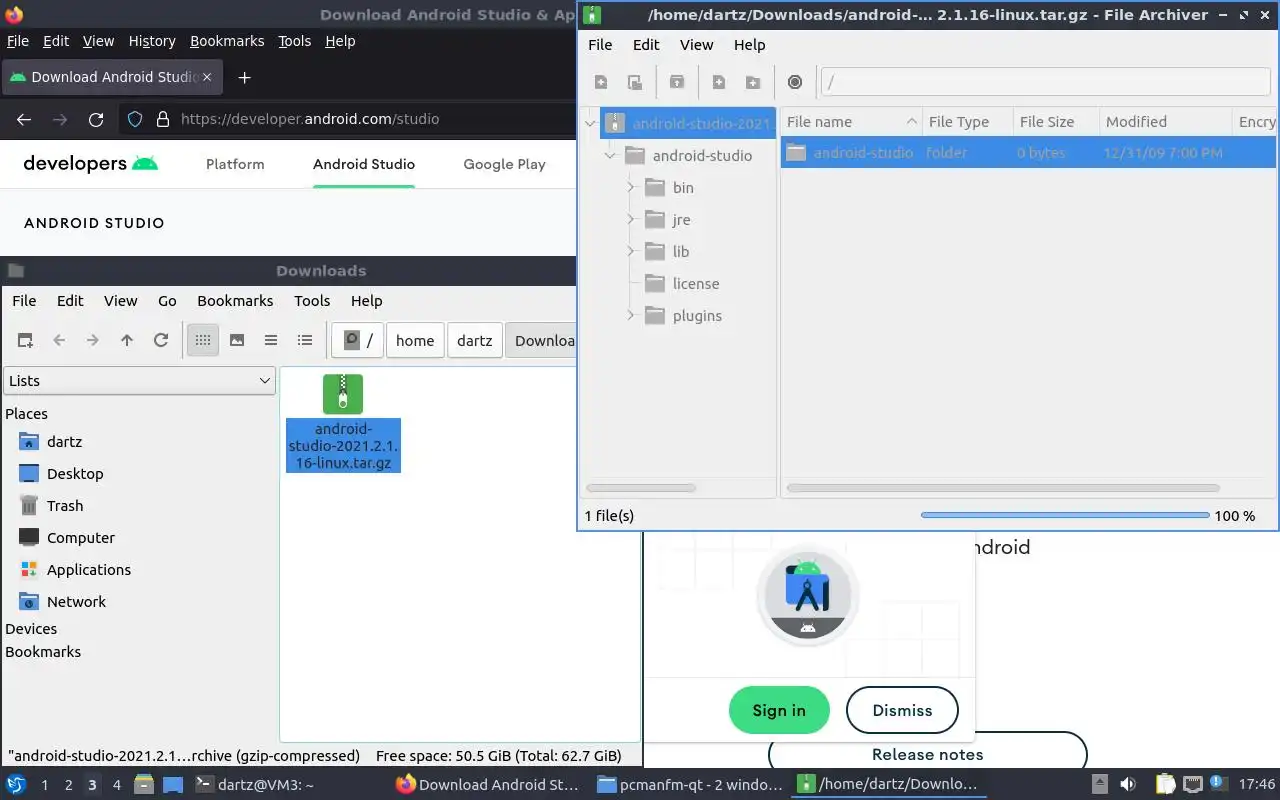Click Firefox tracking protection shield icon
The width and height of the screenshot is (1280, 800).
[x=135, y=119]
